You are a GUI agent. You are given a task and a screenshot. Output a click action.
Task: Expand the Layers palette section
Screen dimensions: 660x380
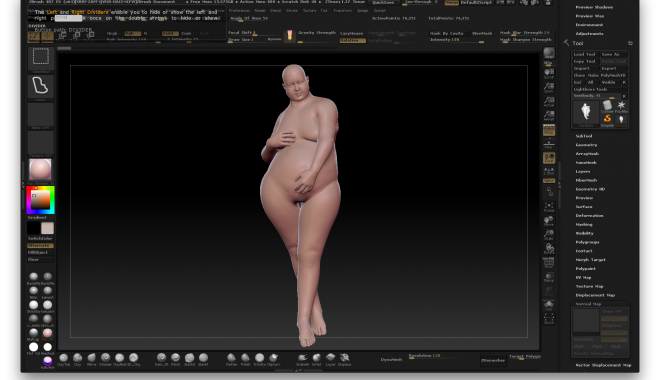point(583,171)
